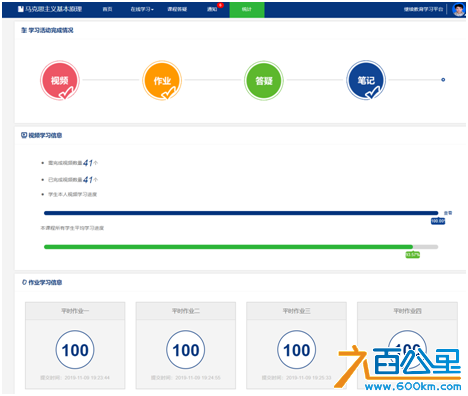Click the 需完成视频数量 41 line

tap(73, 163)
